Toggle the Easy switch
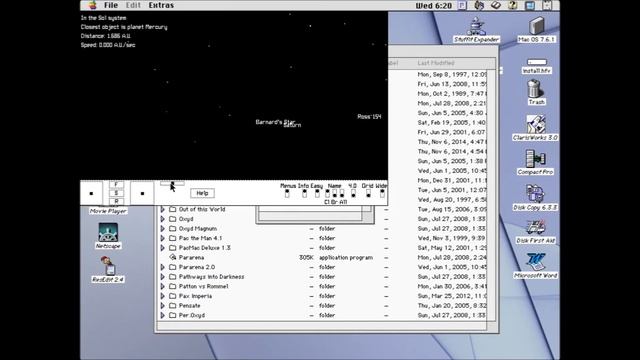The image size is (640, 360). point(317,193)
